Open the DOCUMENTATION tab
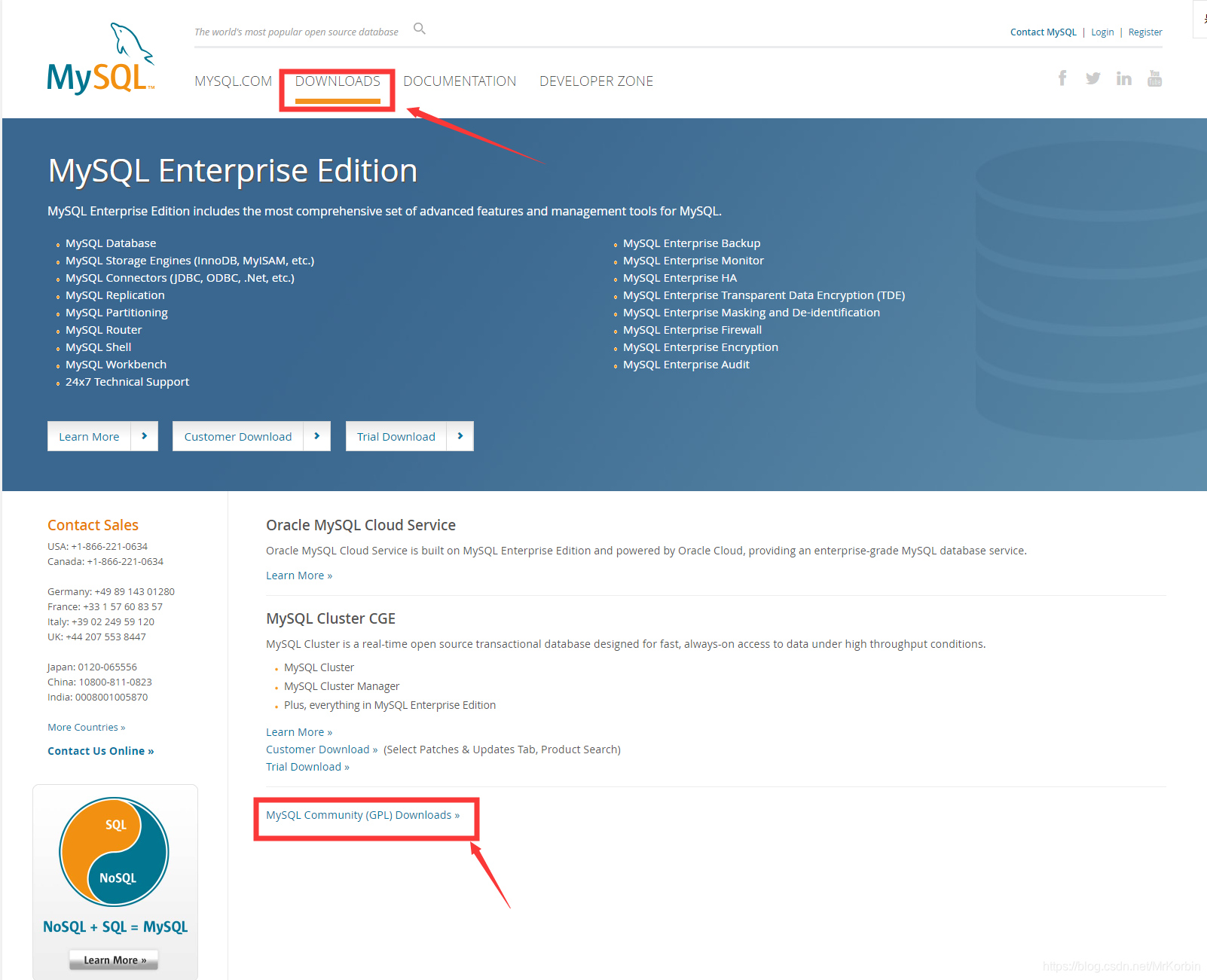This screenshot has height=980, width=1207. pos(460,81)
